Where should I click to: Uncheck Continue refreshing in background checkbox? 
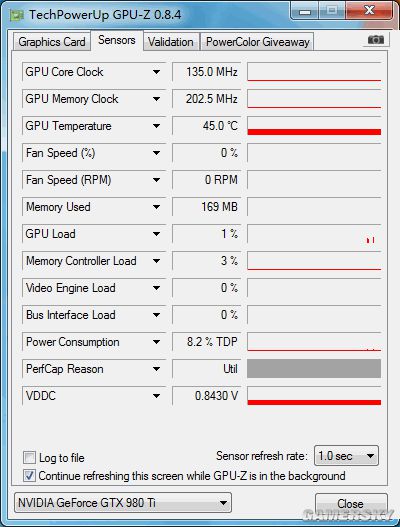point(29,476)
